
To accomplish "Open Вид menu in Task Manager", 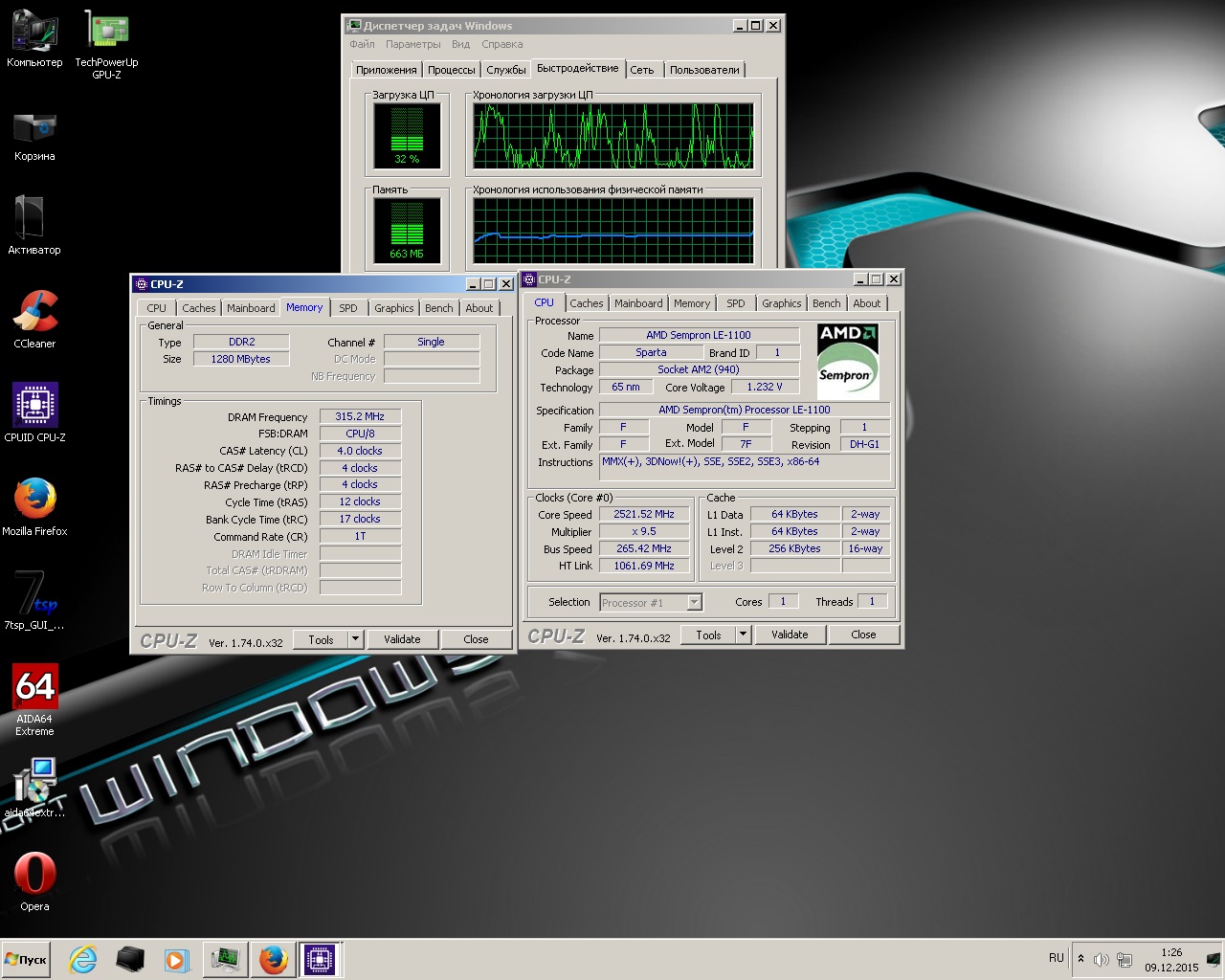I will point(460,44).
